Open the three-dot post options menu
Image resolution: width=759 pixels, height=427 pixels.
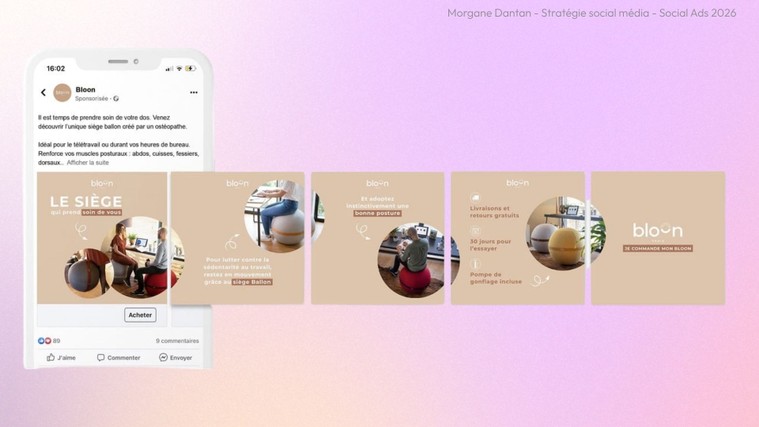[x=194, y=92]
